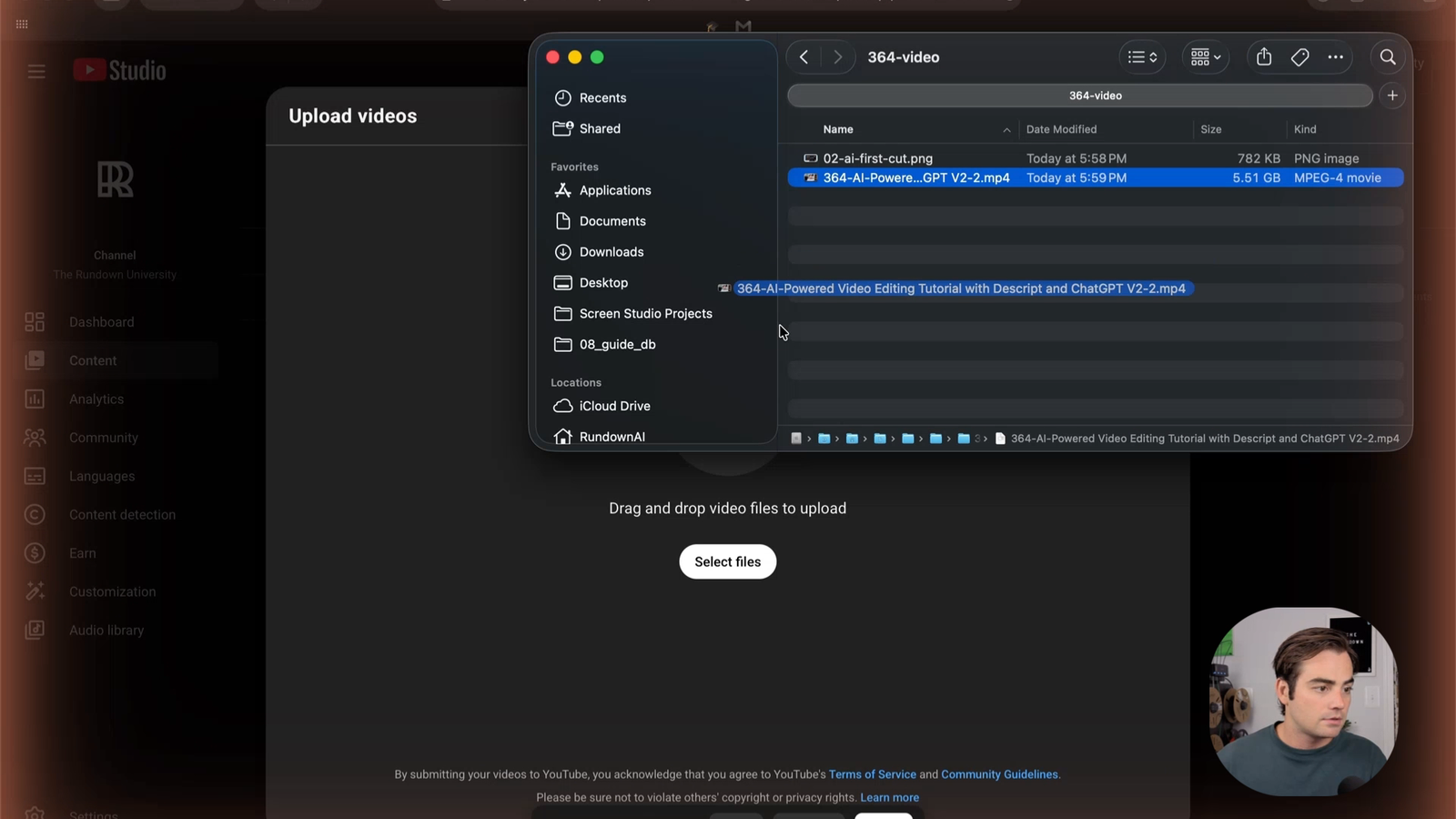Click the Select files button
1456x819 pixels.
click(727, 561)
